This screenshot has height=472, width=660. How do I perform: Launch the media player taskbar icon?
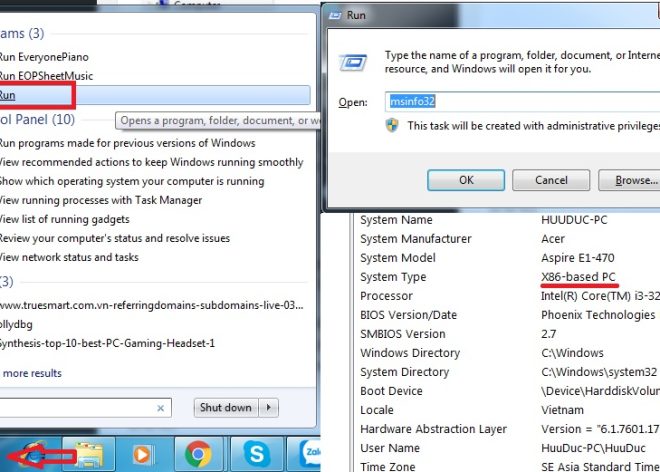click(x=142, y=454)
